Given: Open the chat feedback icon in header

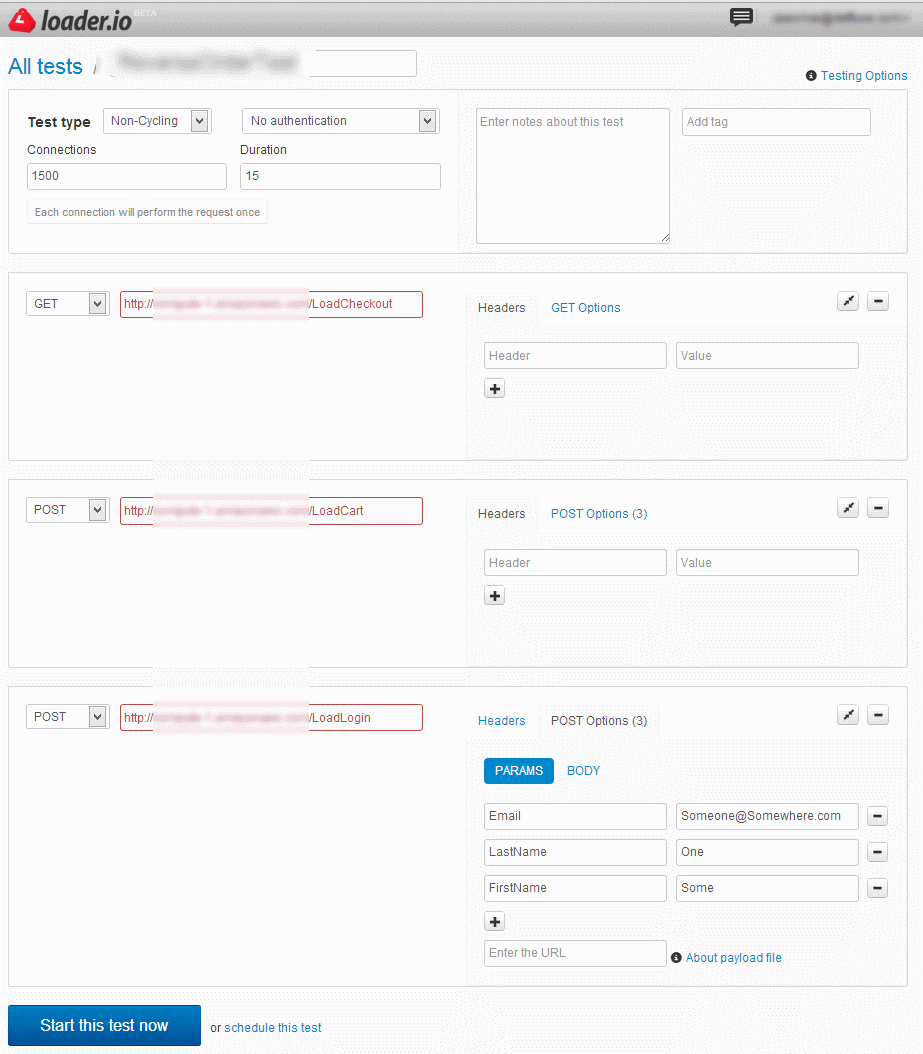Looking at the screenshot, I should click(x=741, y=17).
